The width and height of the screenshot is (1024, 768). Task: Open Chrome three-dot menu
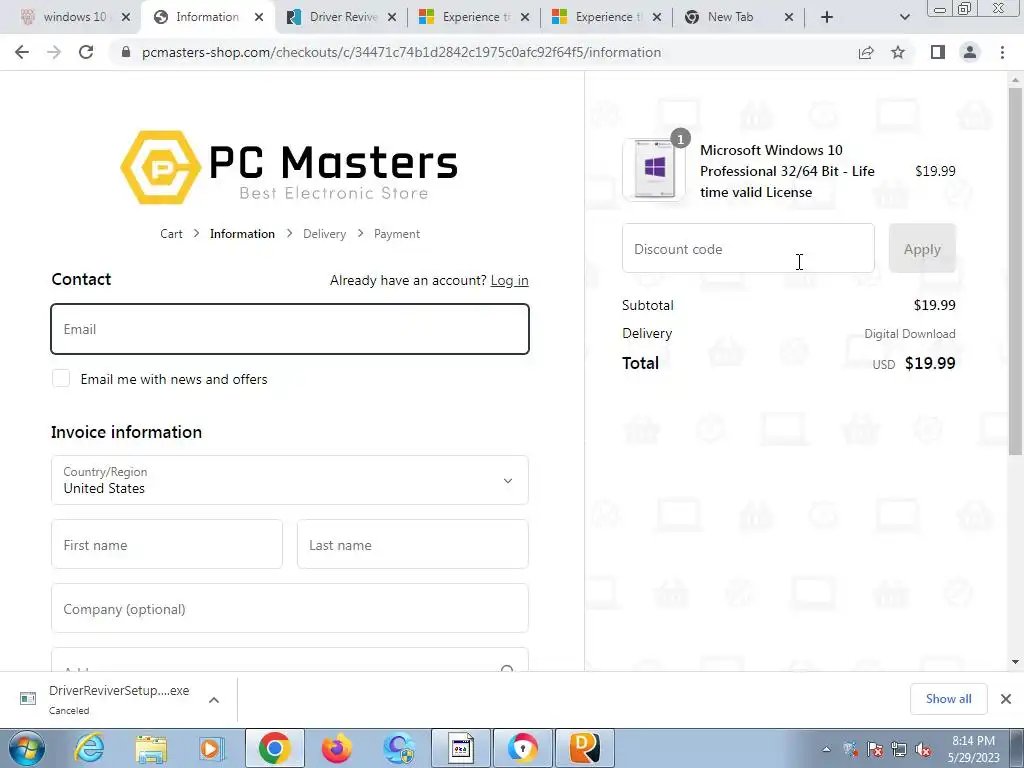[x=1002, y=52]
